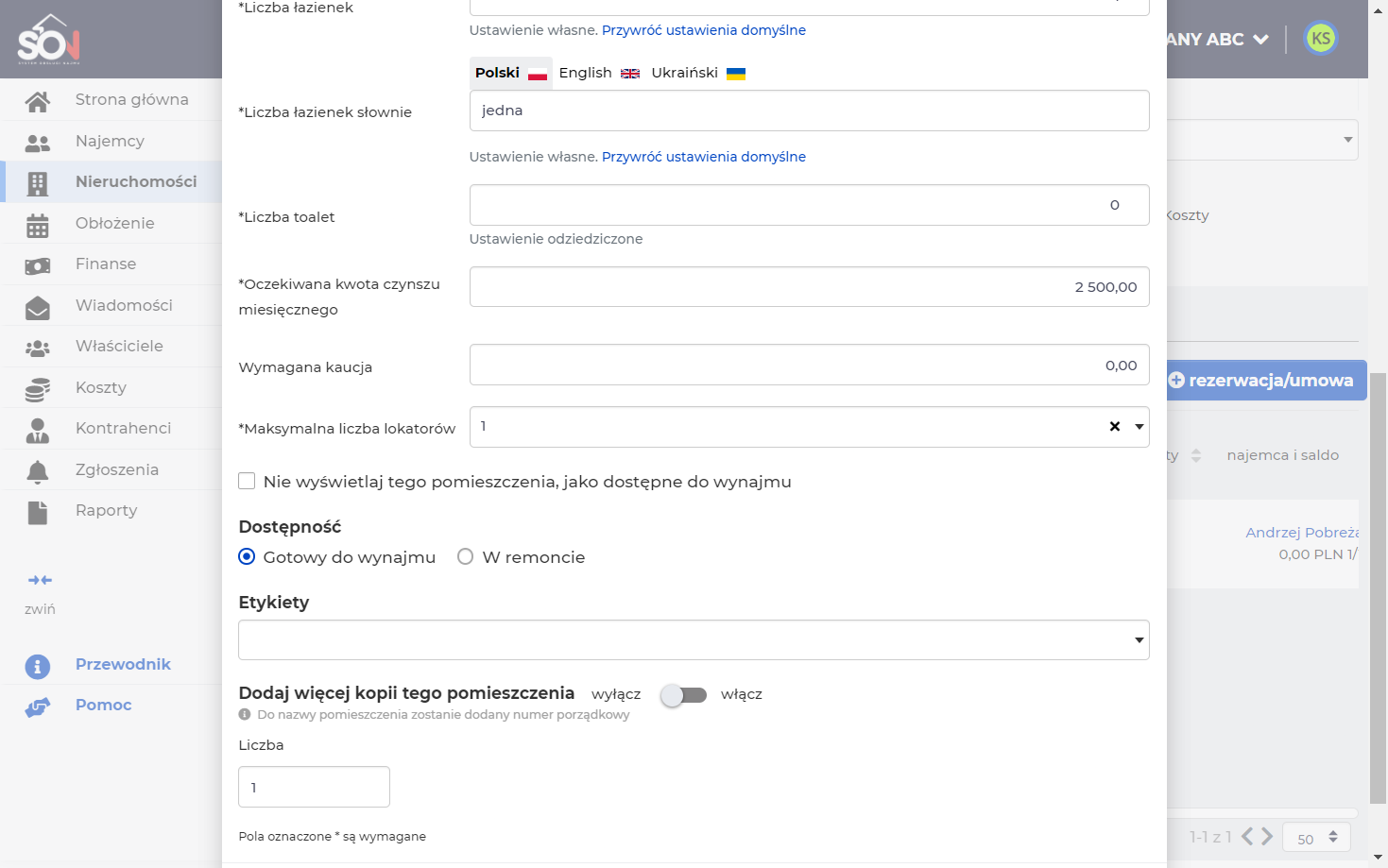Focus the Liczba copies input field
Image resolution: width=1388 pixels, height=868 pixels.
pos(314,787)
